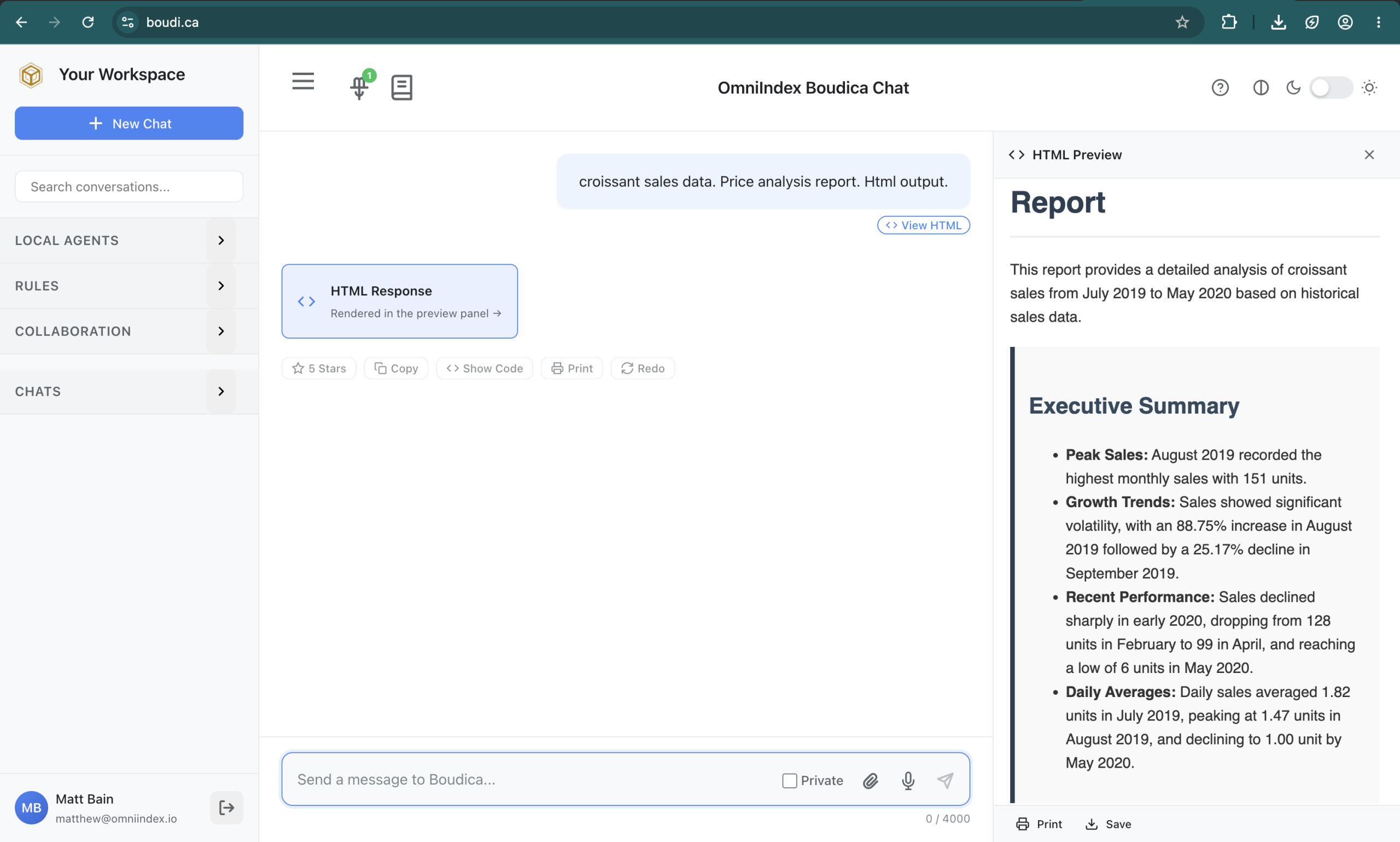The width and height of the screenshot is (1400, 842).
Task: Open browser downloads
Action: pos(1279,22)
